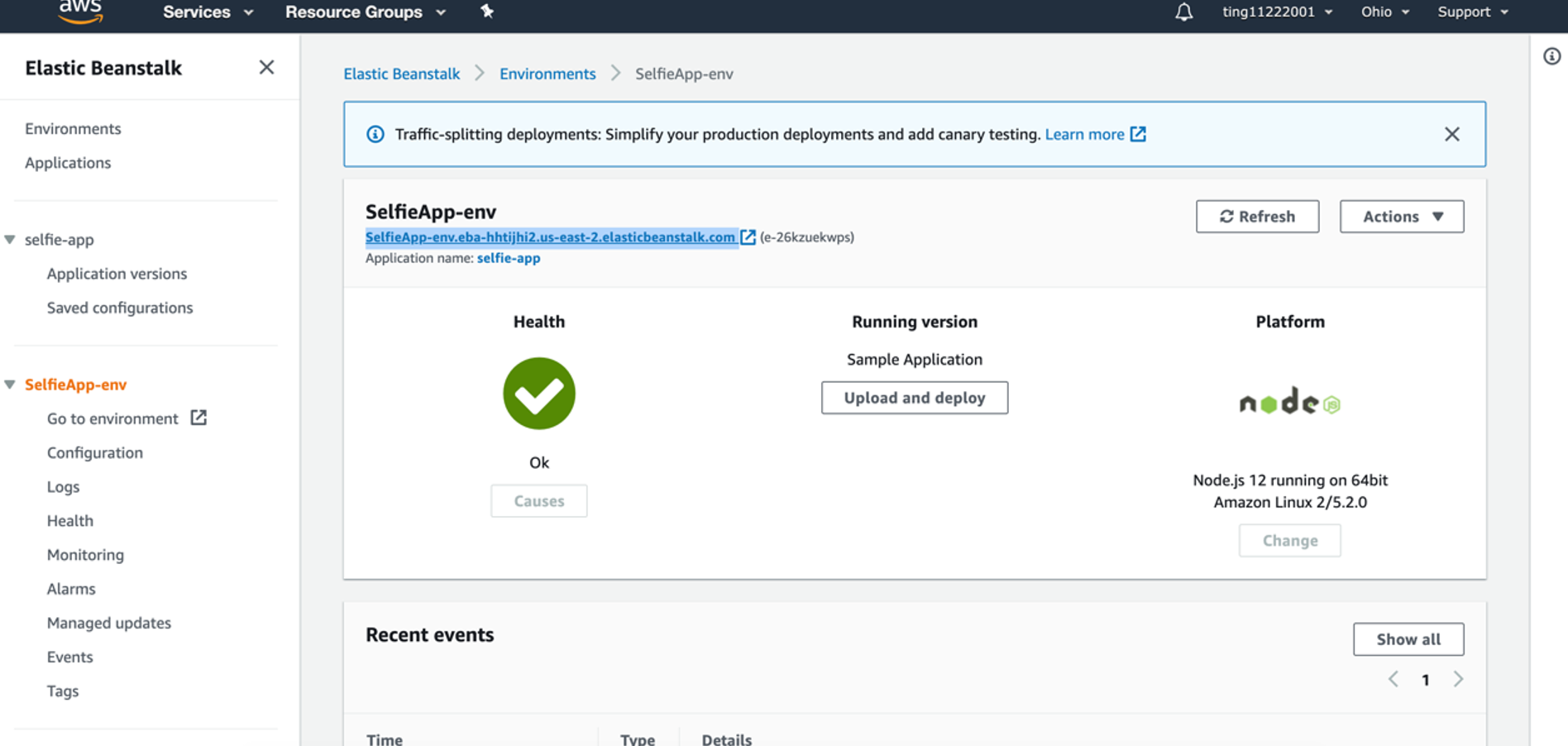The image size is (1568, 746).
Task: Dismiss the traffic-splitting deployments banner
Action: click(1451, 133)
